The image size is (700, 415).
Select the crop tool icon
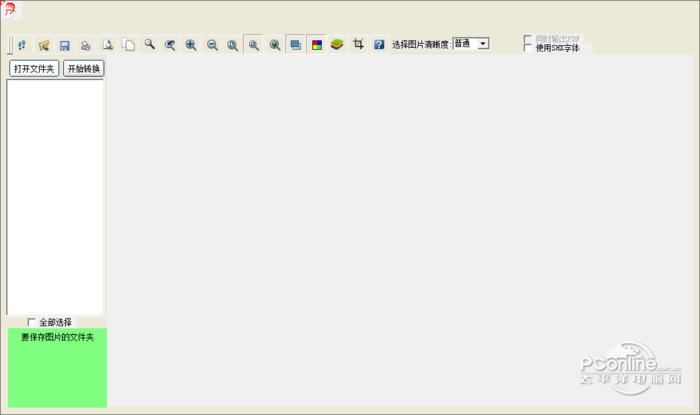[358, 44]
